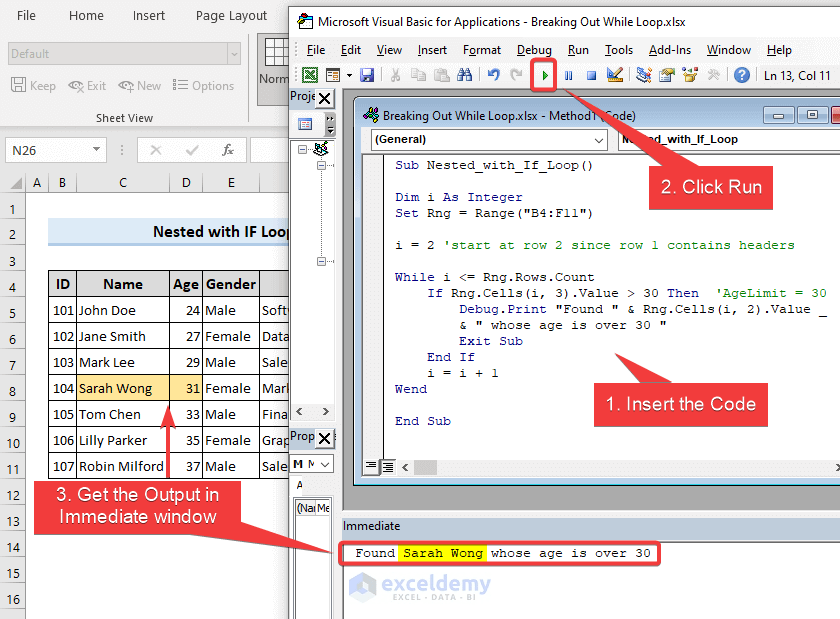Click the Paste icon in the VBA toolbar
Image resolution: width=840 pixels, height=619 pixels.
coord(440,75)
